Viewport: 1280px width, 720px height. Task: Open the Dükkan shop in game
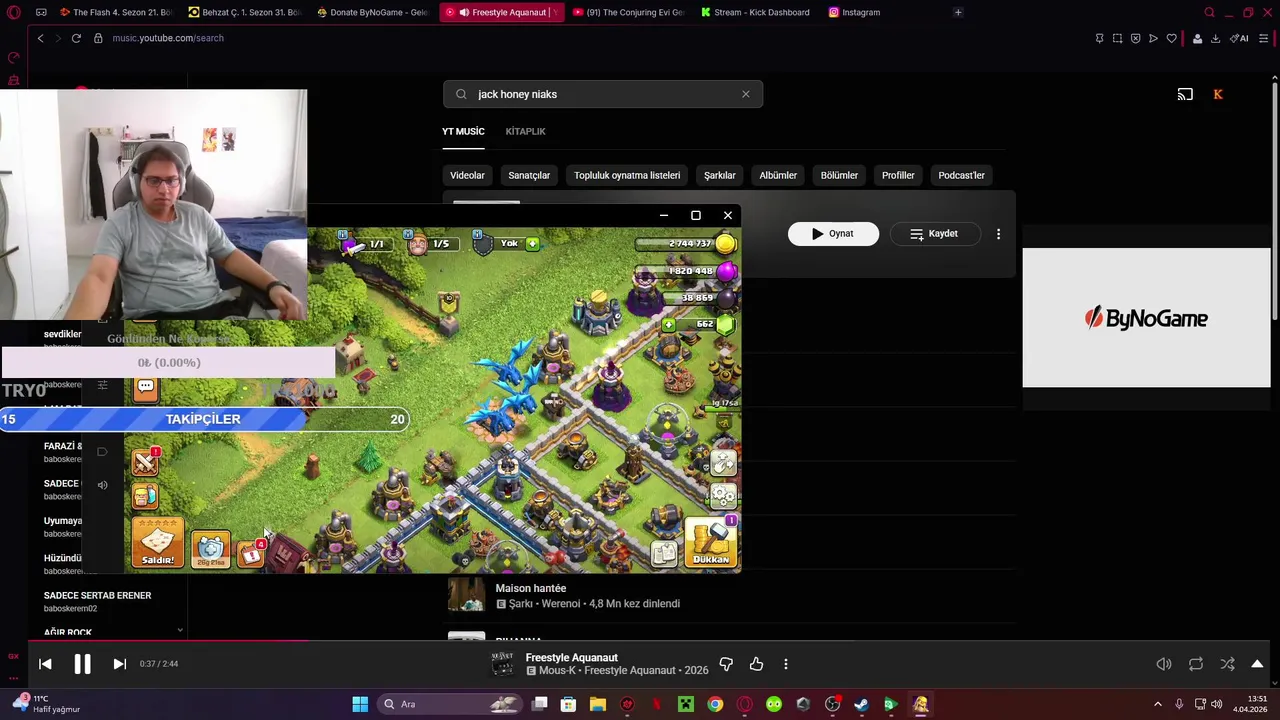(x=711, y=542)
